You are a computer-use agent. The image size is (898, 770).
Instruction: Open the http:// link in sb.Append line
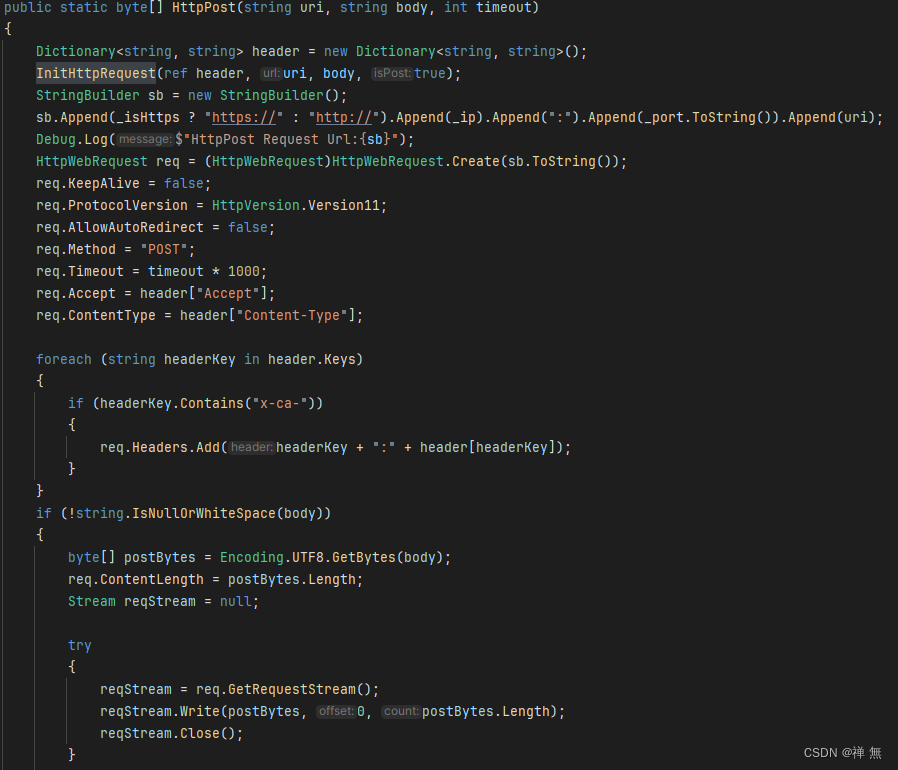(344, 118)
